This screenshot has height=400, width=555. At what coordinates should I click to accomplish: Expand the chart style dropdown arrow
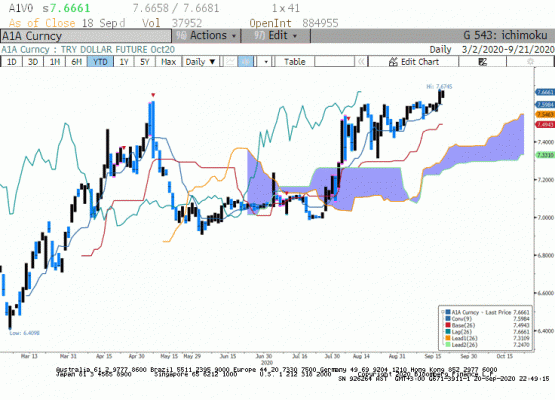point(266,62)
